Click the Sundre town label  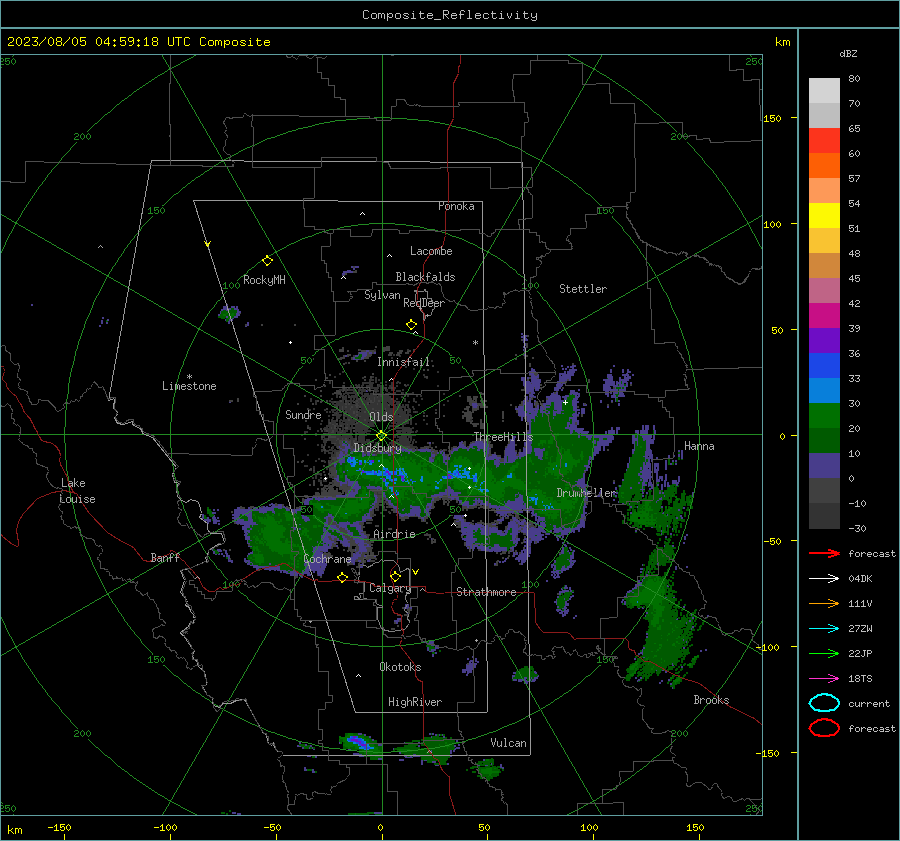click(x=303, y=415)
